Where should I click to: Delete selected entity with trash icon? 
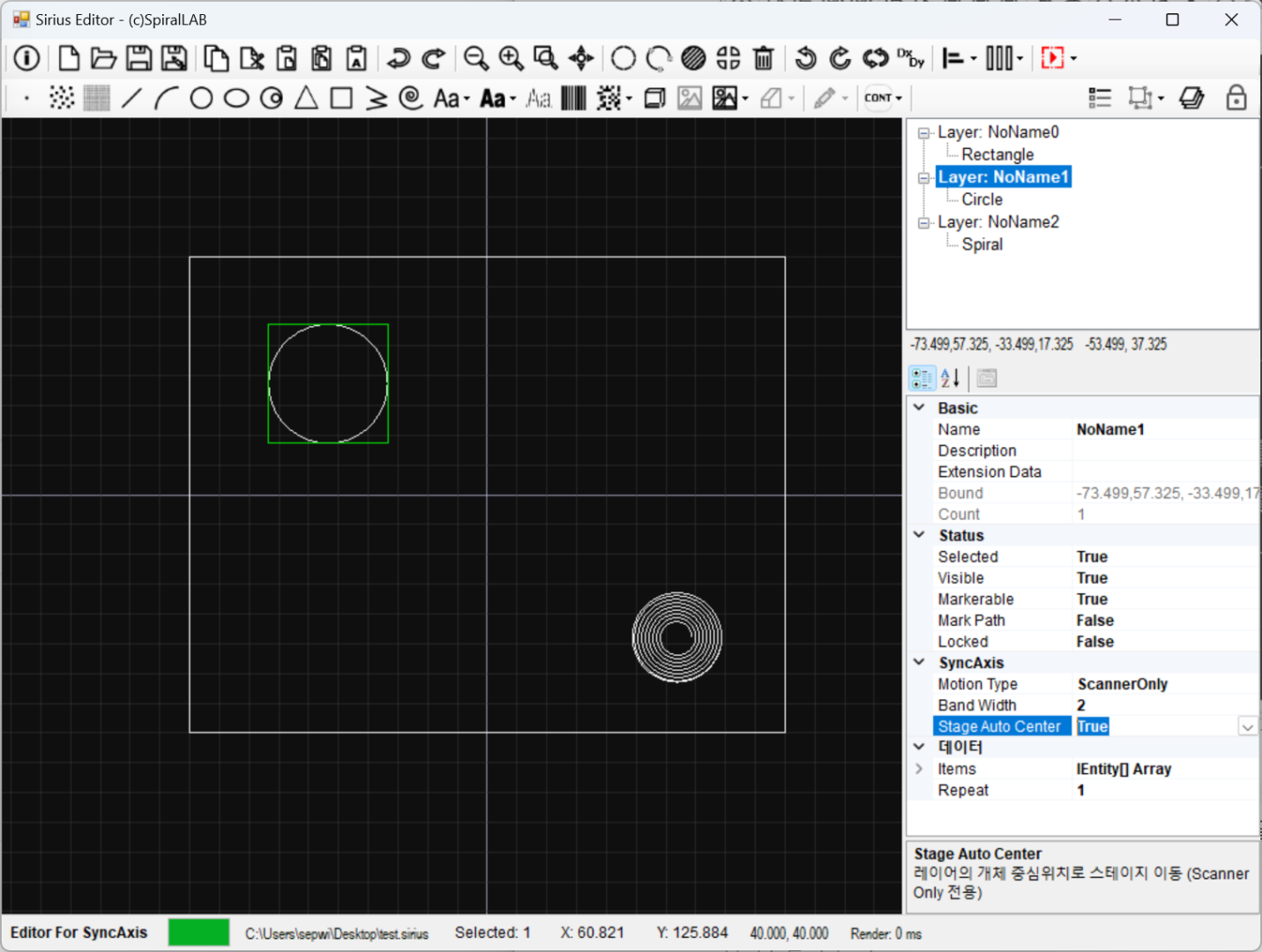click(764, 58)
